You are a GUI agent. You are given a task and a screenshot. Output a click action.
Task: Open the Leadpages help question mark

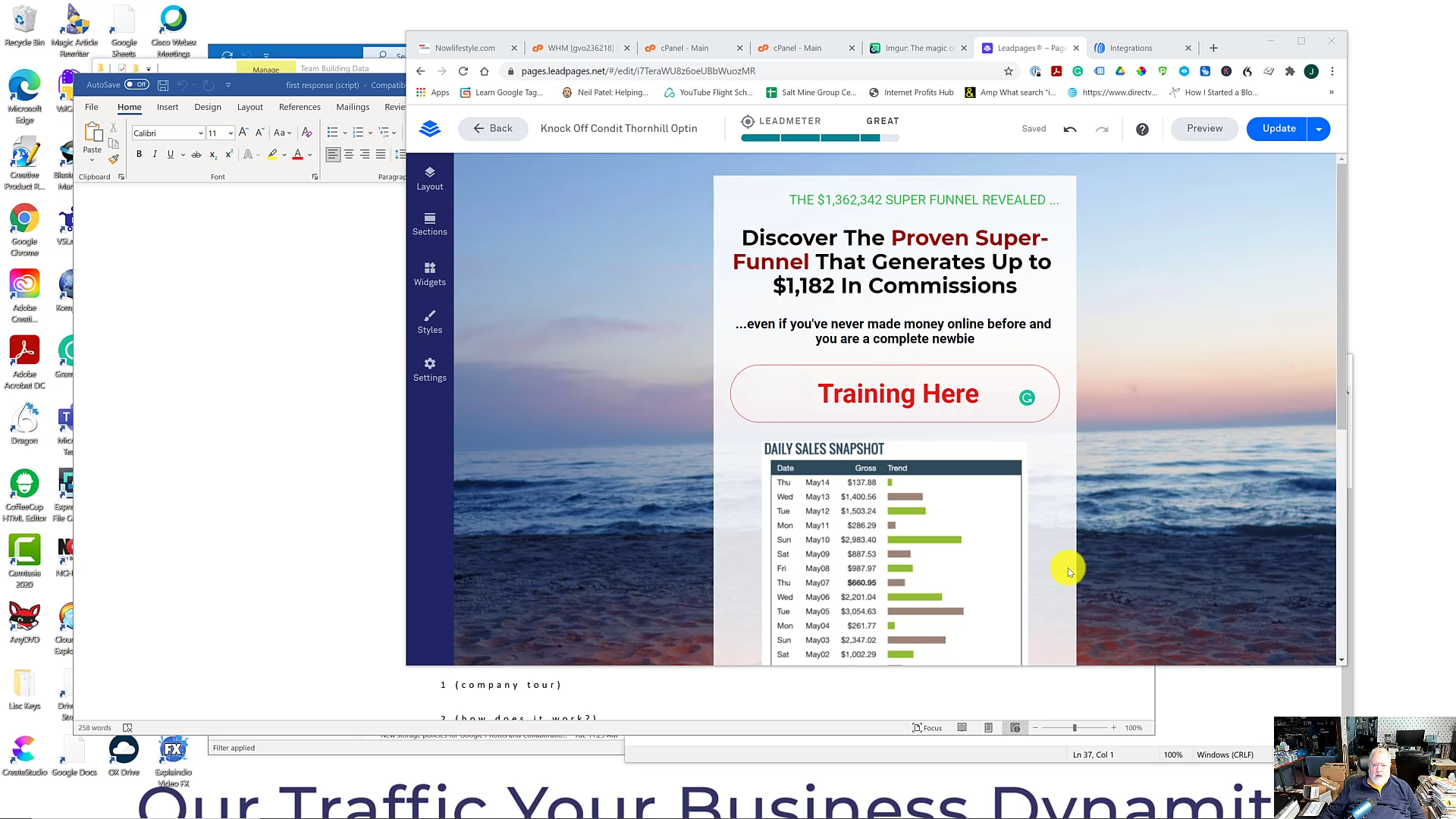[1142, 129]
